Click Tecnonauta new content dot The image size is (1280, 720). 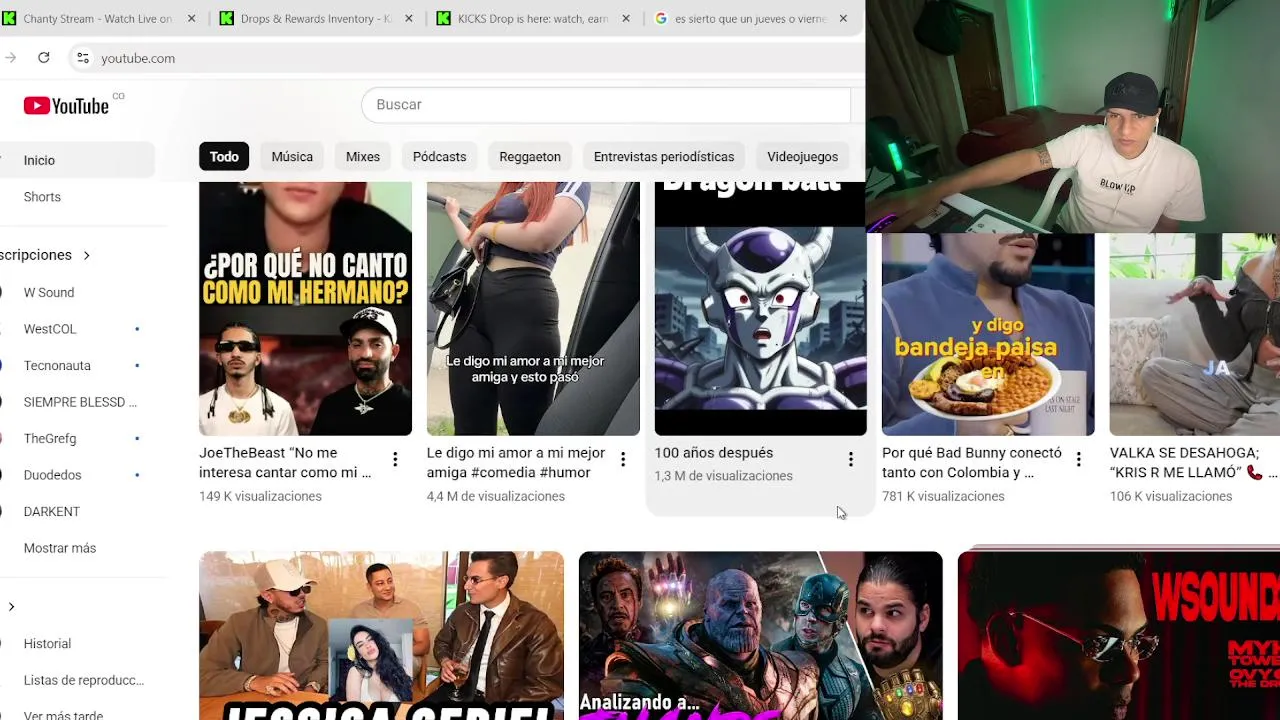[x=137, y=366]
